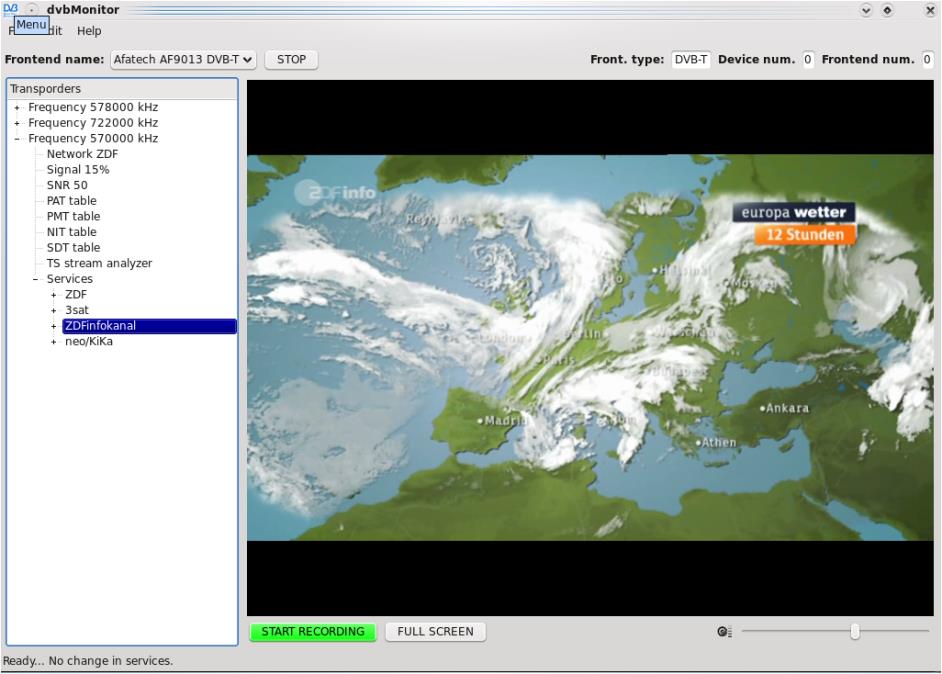The width and height of the screenshot is (942, 674).
Task: Click the 'Frontend name:' label
Action: (x=54, y=59)
